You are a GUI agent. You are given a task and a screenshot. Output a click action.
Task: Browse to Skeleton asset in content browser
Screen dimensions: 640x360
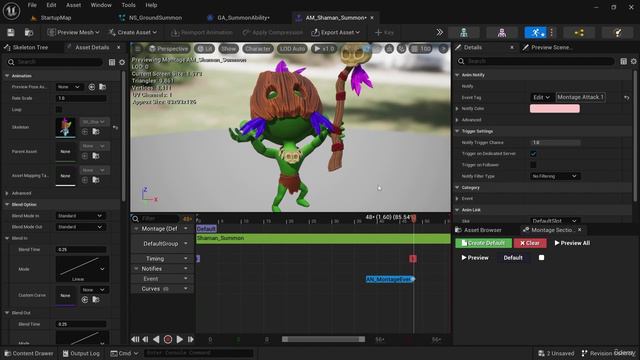[x=96, y=131]
